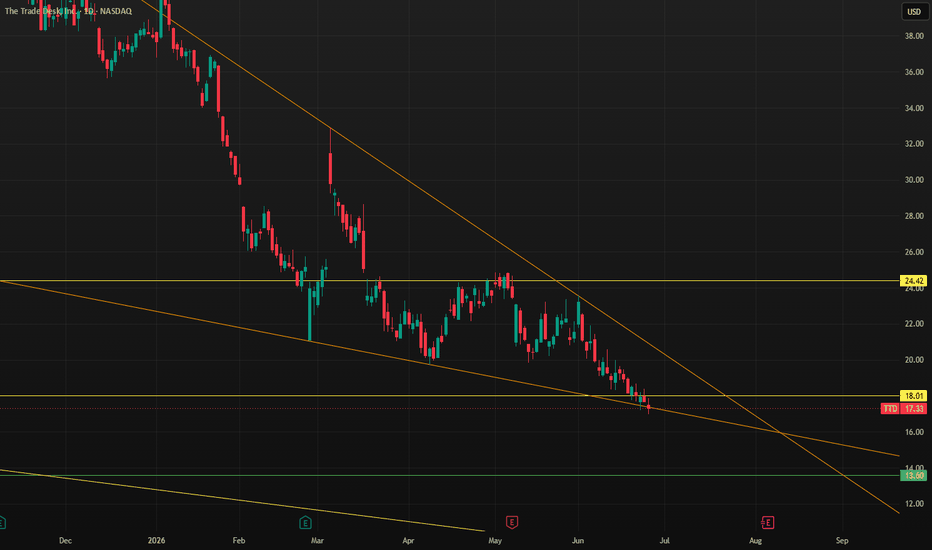Click the 28.00 price axis value
This screenshot has height=550, width=932.
coord(914,216)
